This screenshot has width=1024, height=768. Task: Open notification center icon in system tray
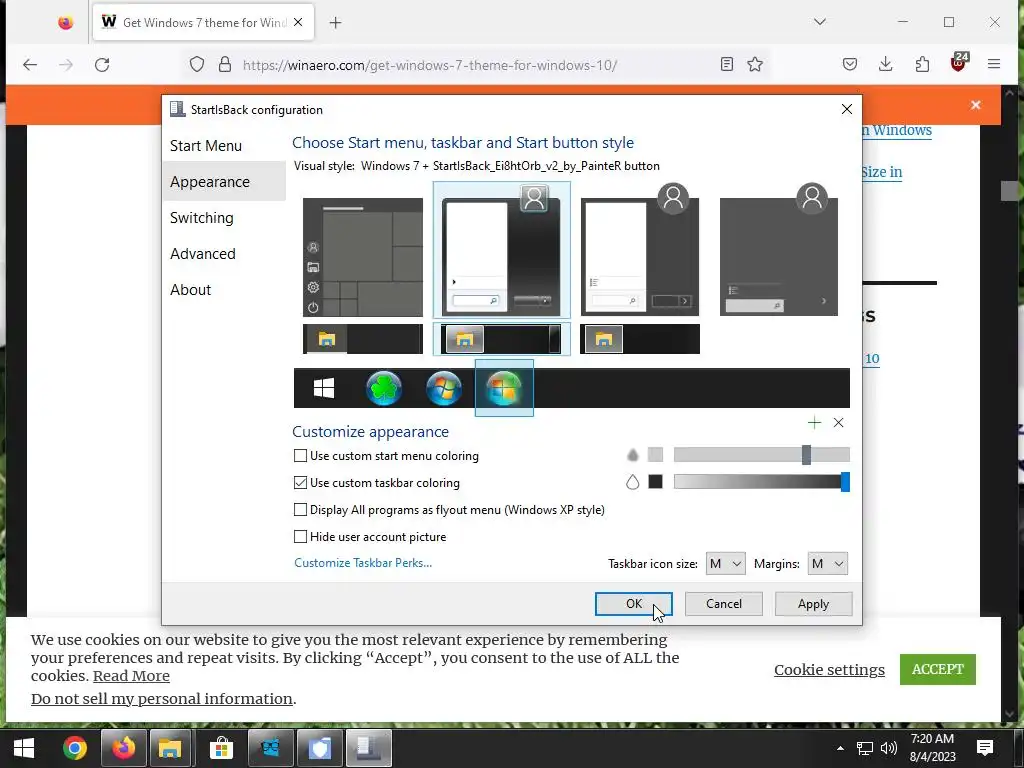pos(985,748)
